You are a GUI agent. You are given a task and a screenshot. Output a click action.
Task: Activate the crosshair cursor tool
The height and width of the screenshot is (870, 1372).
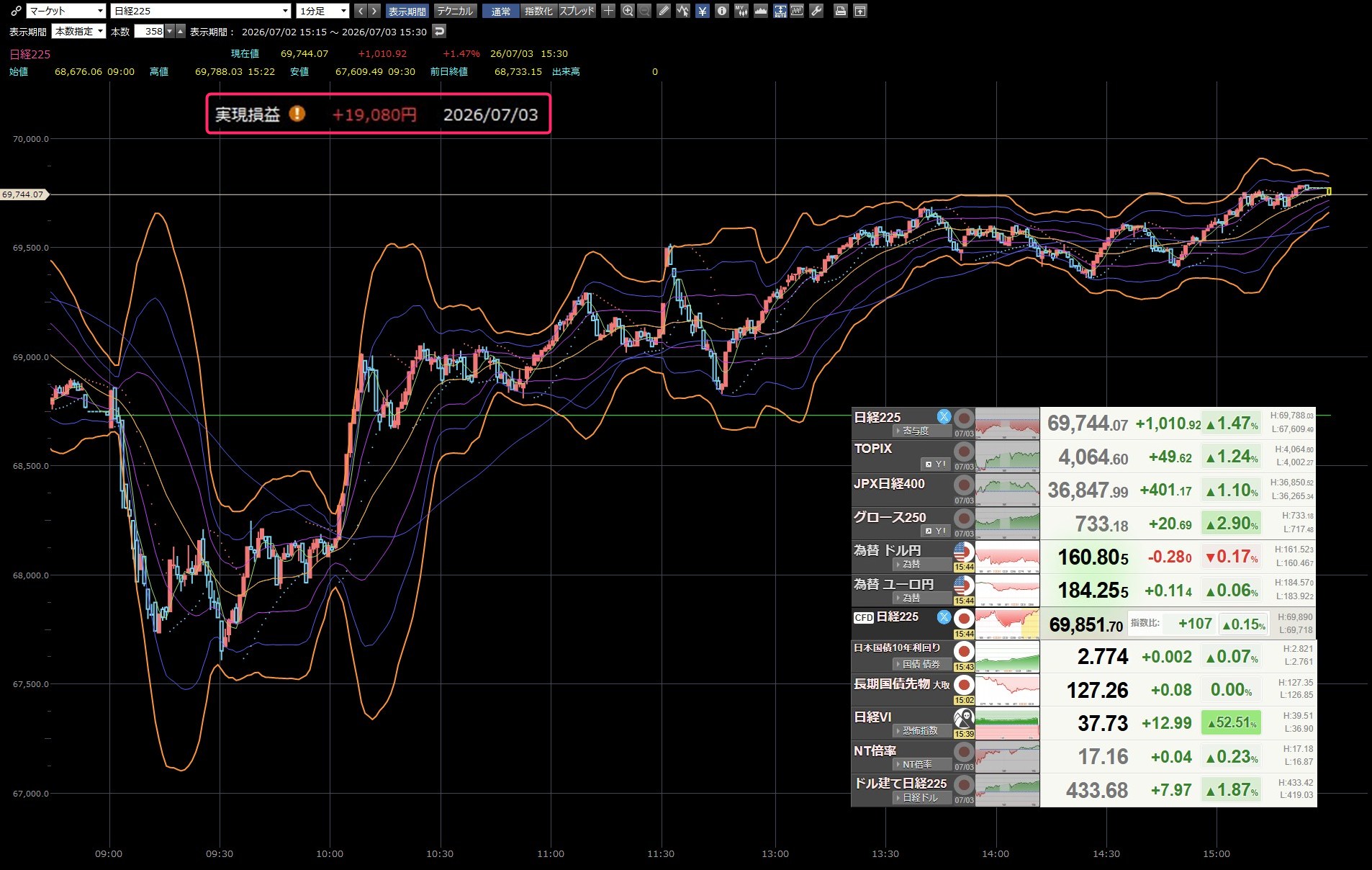click(x=608, y=11)
